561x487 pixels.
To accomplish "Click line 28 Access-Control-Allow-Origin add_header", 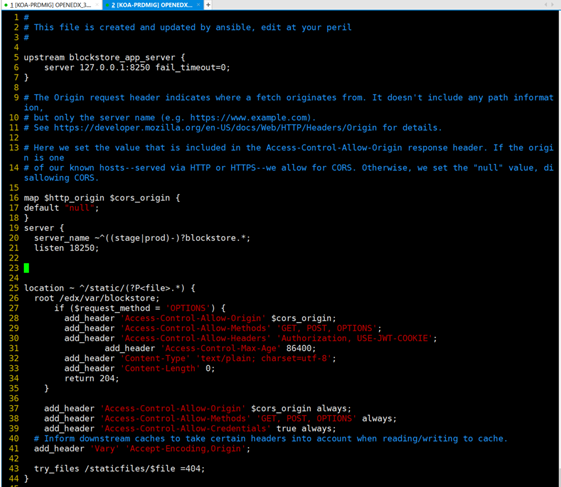I will pos(200,318).
